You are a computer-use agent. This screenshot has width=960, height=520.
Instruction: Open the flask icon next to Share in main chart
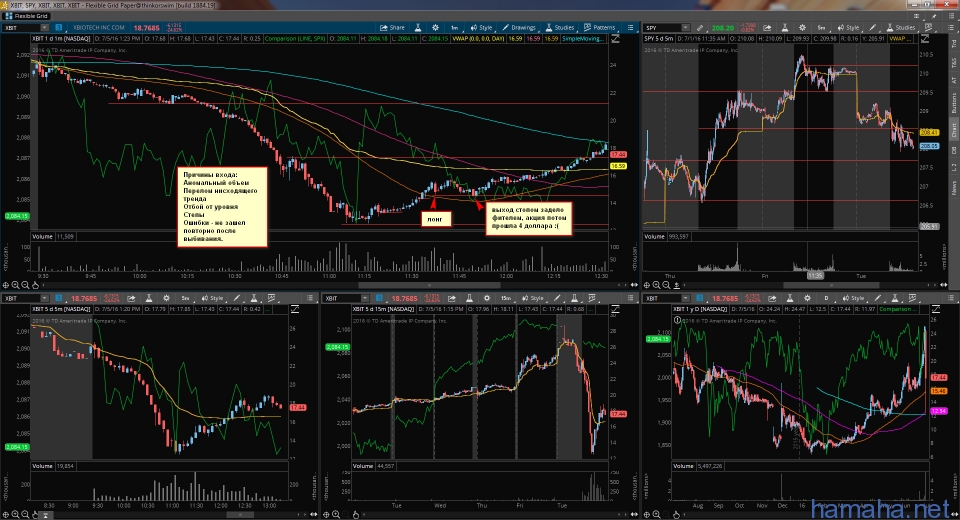click(418, 28)
